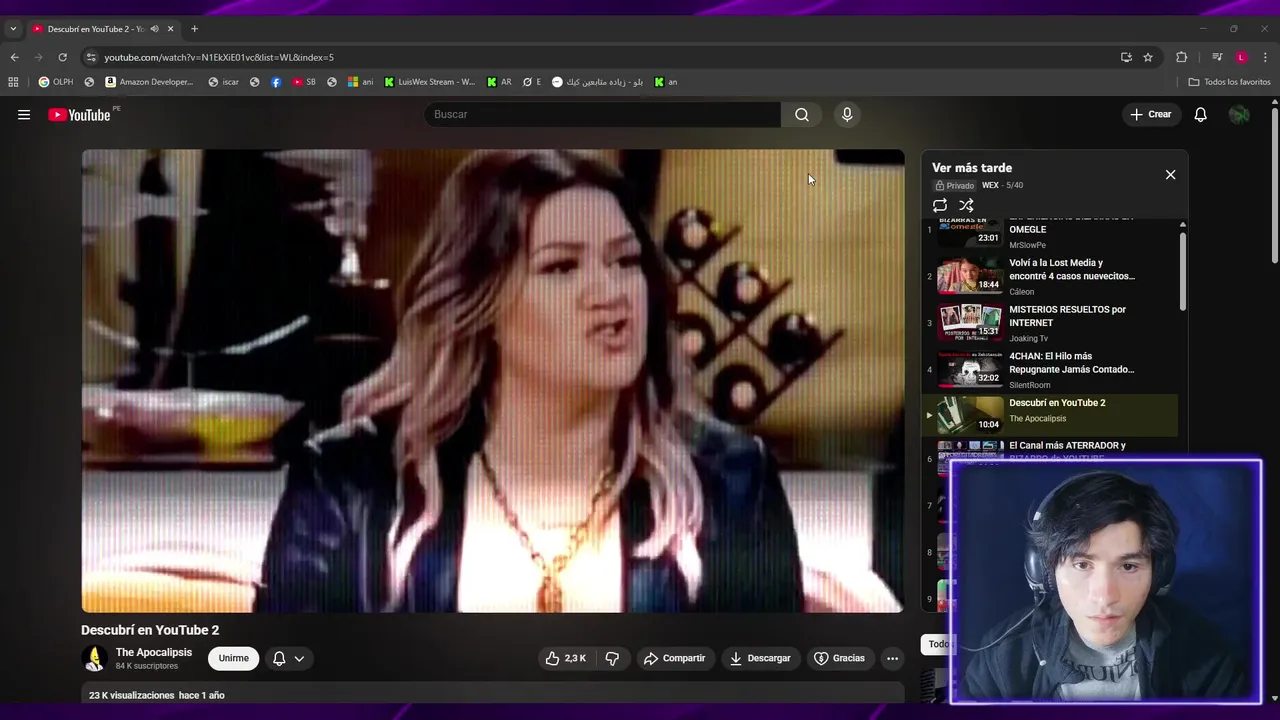Screen dimensions: 1280x720
Task: Select Descubrí en YouTube 2 playlist item
Action: 1050,415
